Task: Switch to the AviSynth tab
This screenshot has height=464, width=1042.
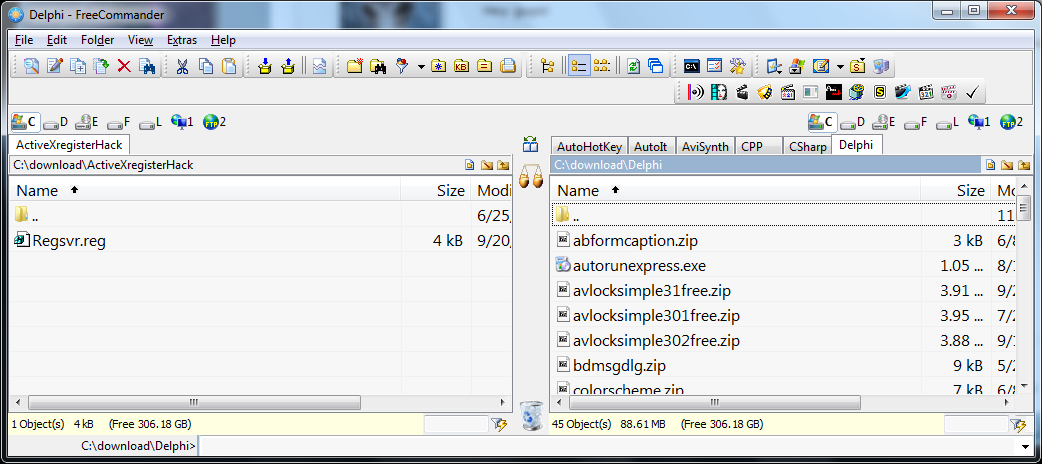Action: click(705, 146)
